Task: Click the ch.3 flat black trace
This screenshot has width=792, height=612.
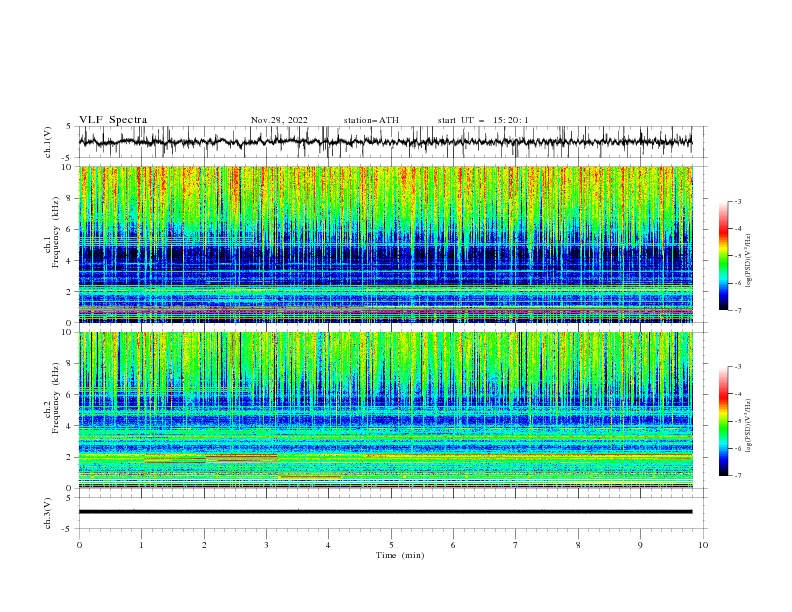Action: (x=385, y=512)
